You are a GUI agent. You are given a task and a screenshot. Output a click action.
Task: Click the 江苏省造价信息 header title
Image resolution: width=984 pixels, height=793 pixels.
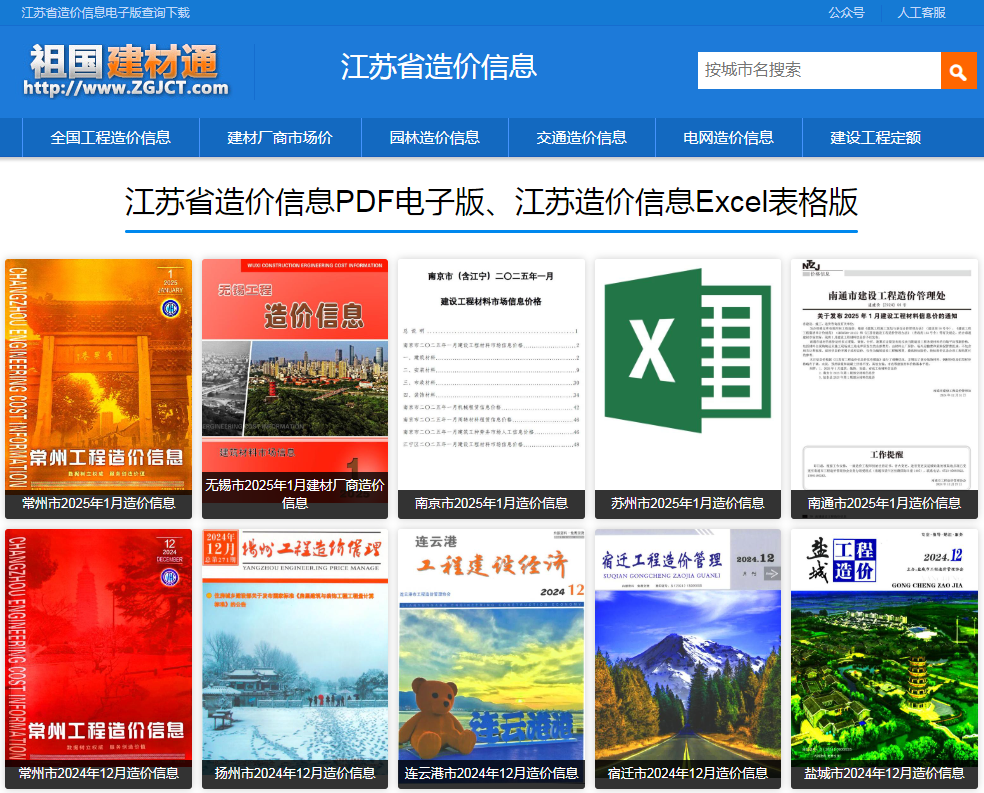coord(439,67)
